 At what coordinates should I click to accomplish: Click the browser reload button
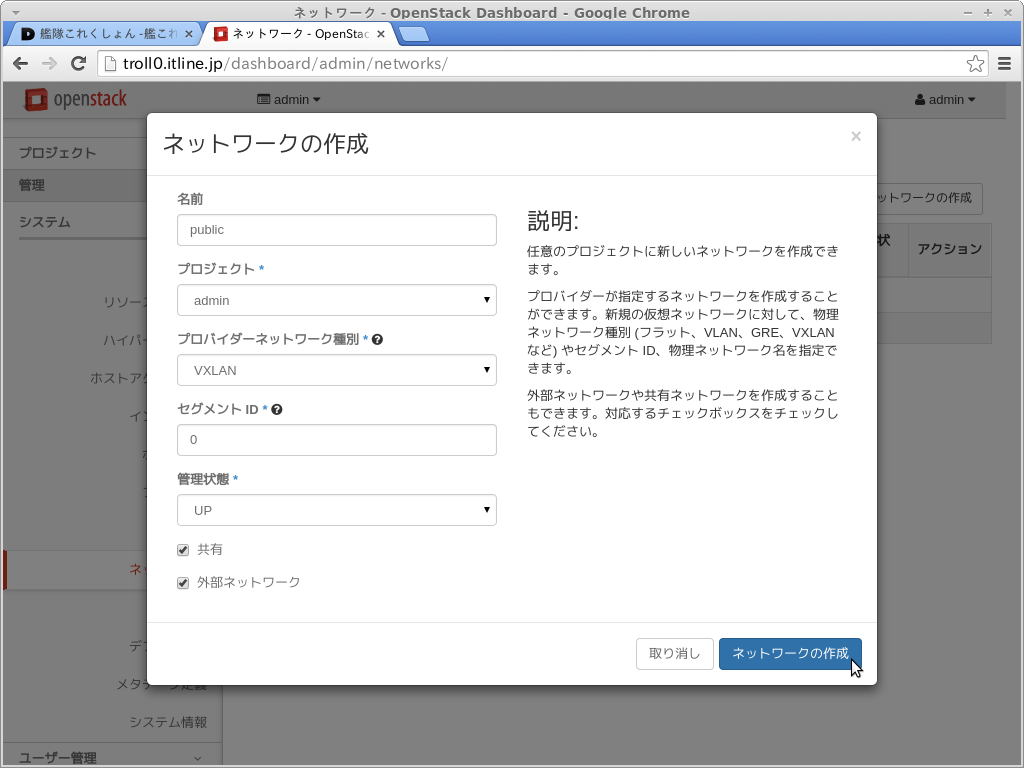[x=78, y=64]
